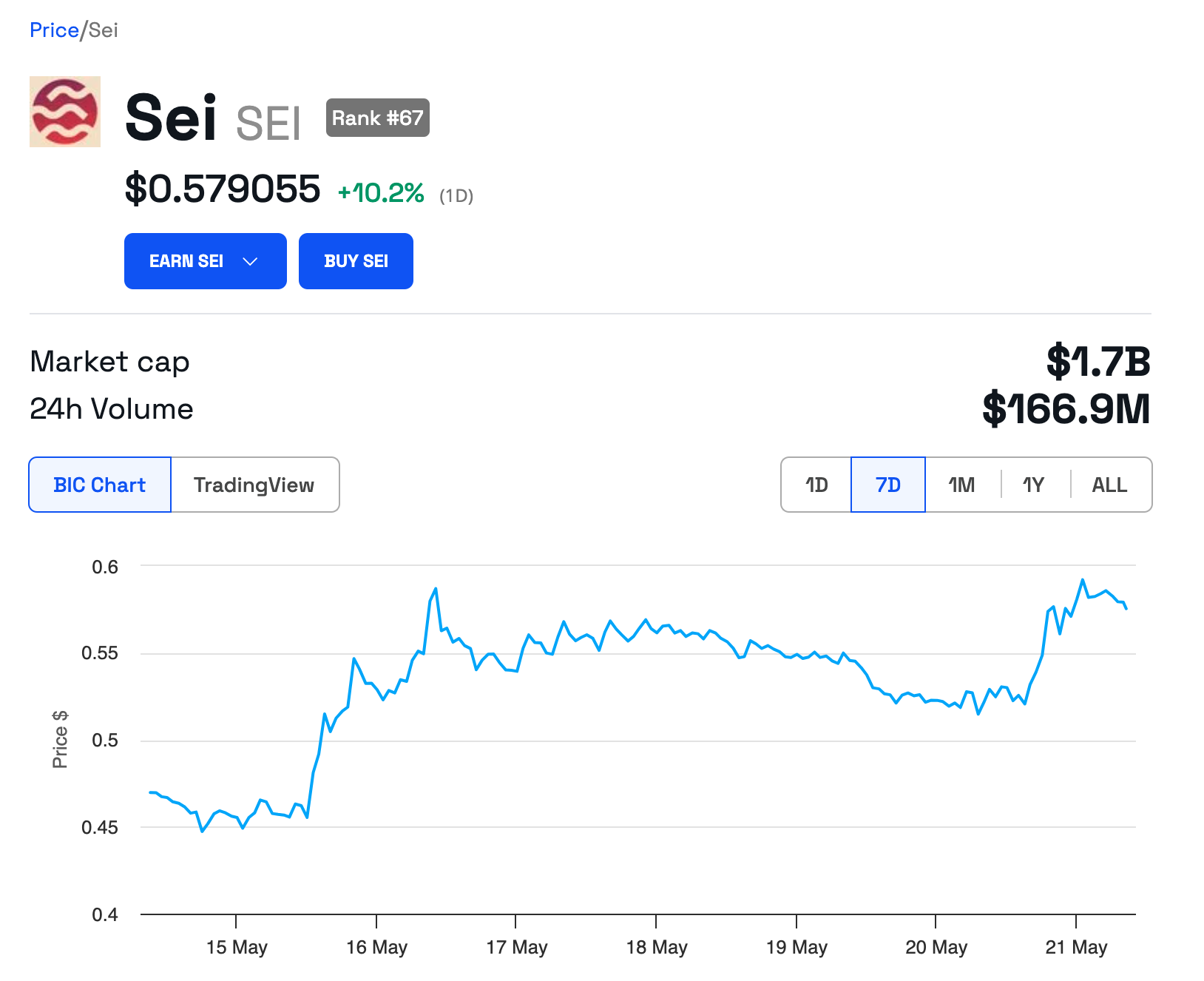Select the 1Y time range
This screenshot has height=981, width=1204.
click(1033, 485)
